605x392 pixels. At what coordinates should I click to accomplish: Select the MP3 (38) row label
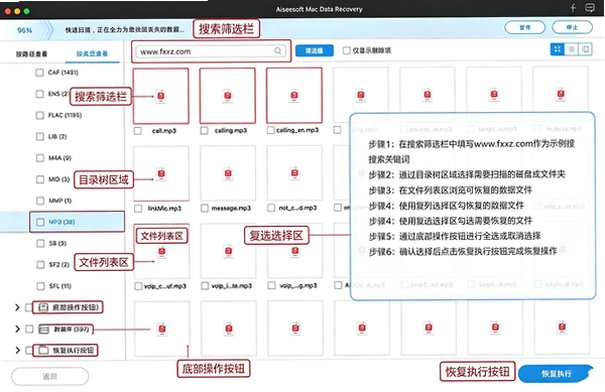tap(62, 222)
